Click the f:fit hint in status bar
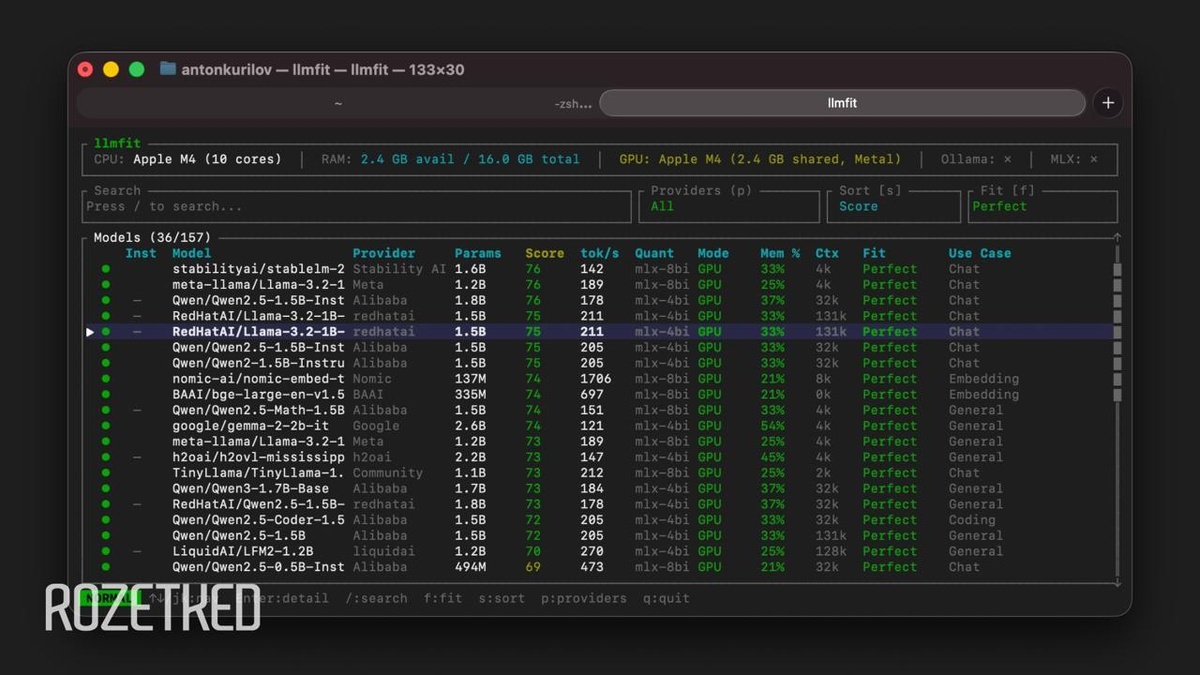 point(443,598)
